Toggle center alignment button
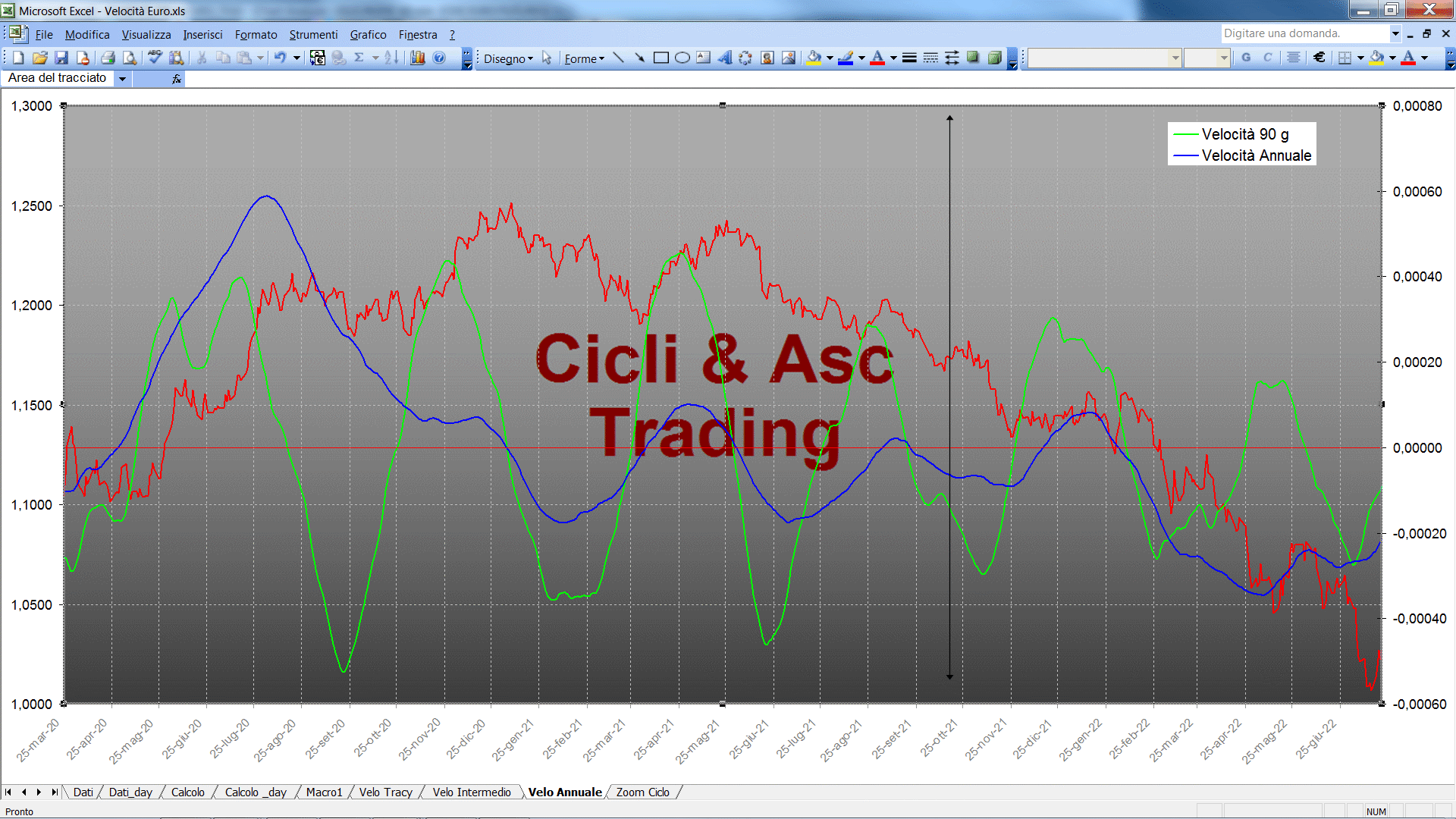The height and width of the screenshot is (819, 1456). (x=1294, y=58)
